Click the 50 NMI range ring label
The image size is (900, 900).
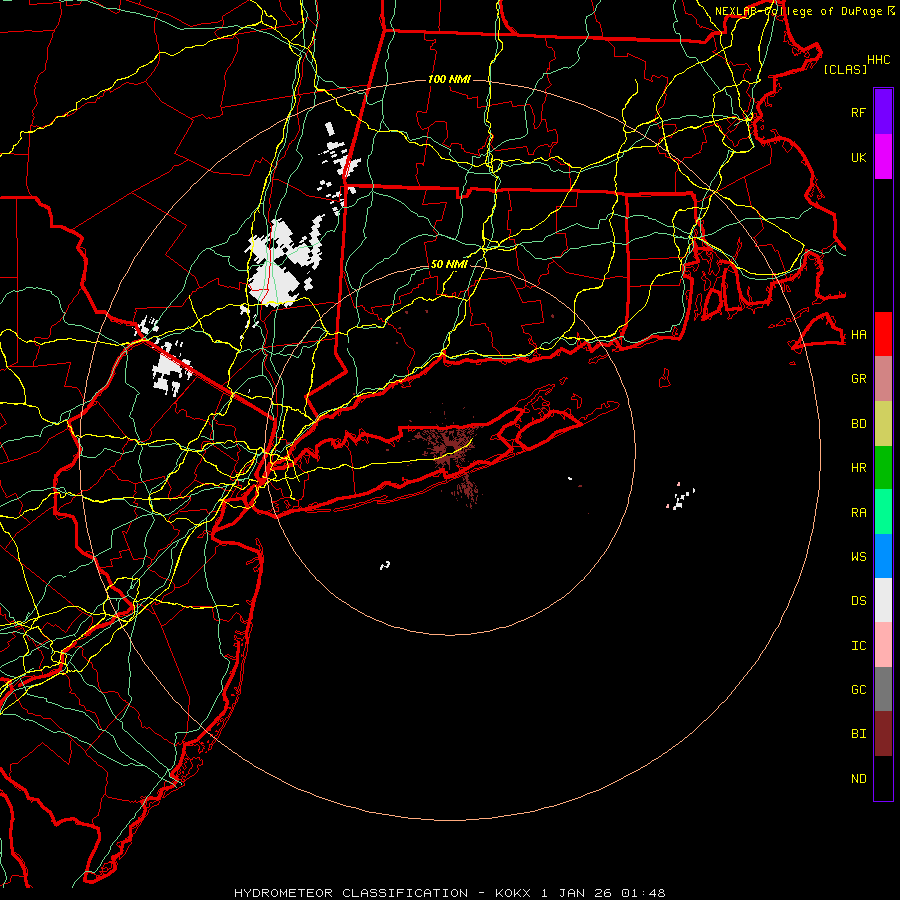449,264
